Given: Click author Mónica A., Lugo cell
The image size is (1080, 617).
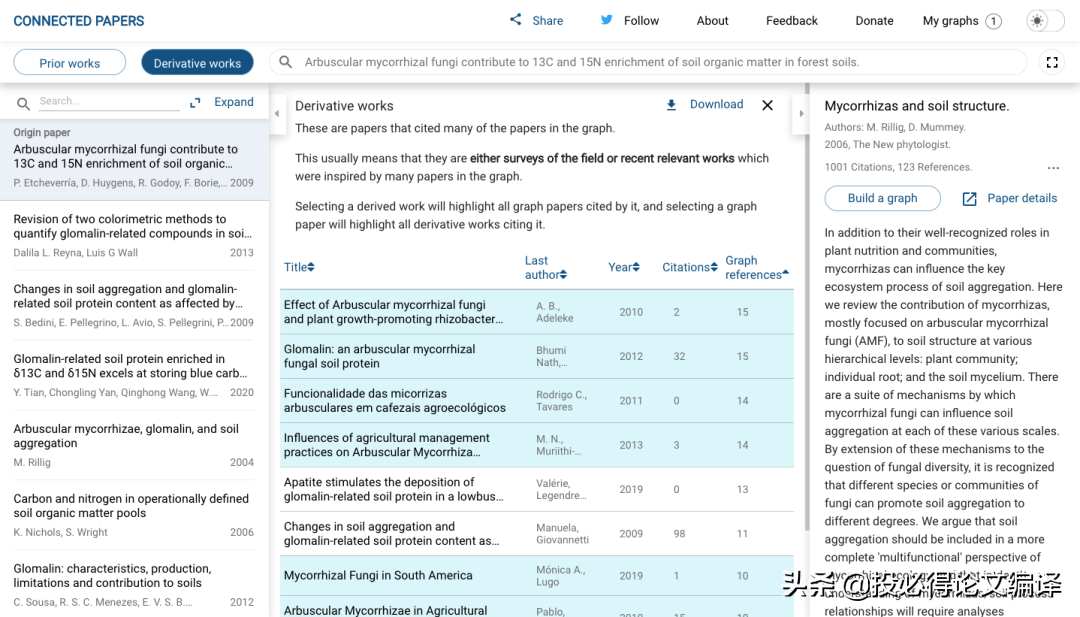Looking at the screenshot, I should [x=561, y=576].
